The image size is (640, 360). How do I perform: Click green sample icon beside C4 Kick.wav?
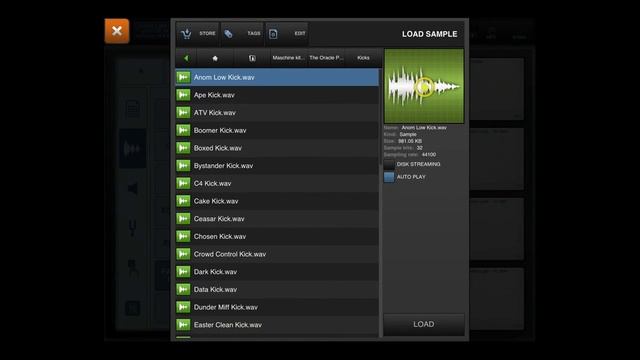point(183,183)
